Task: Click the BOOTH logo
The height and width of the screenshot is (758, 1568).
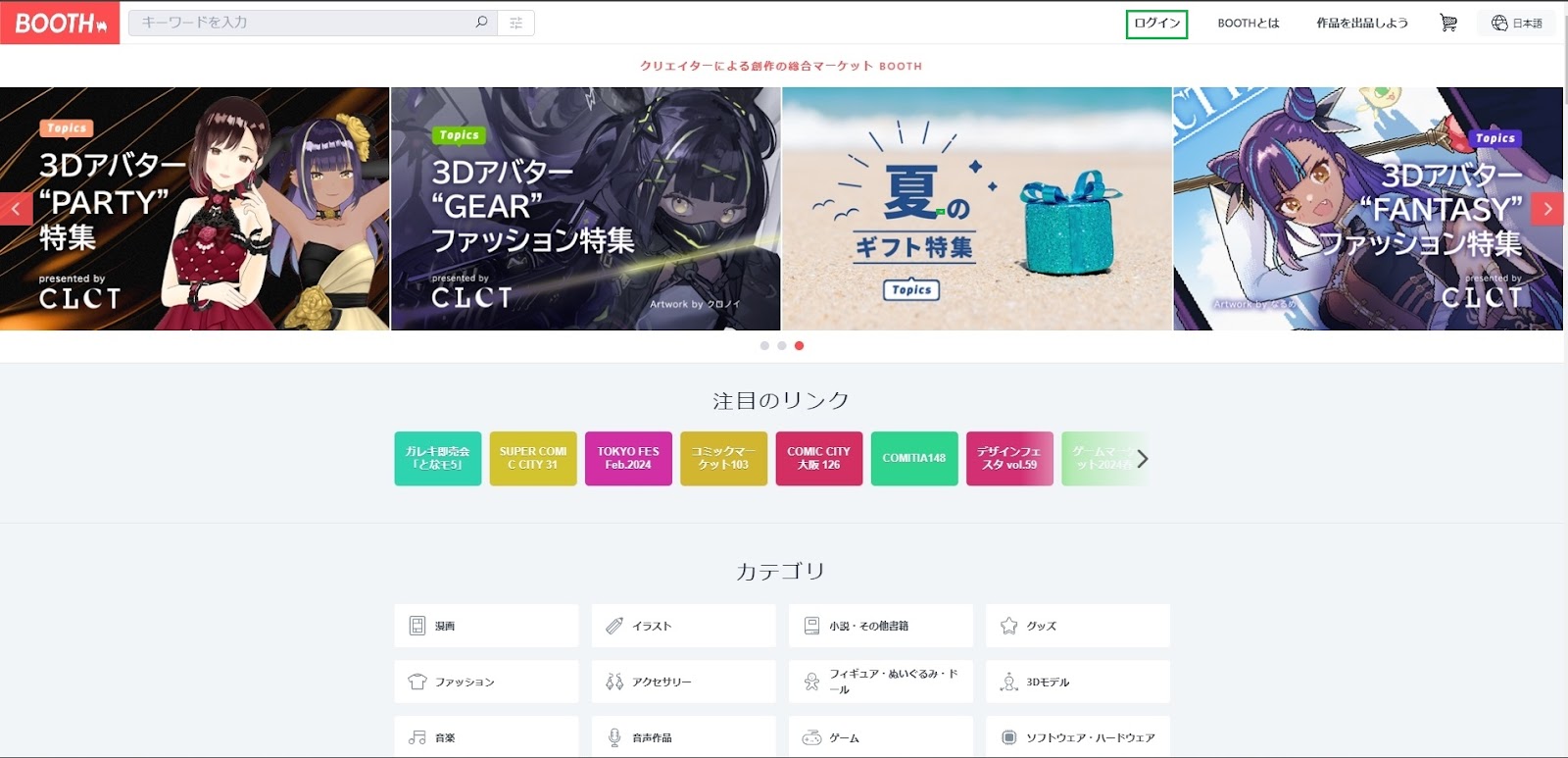Action: click(60, 23)
